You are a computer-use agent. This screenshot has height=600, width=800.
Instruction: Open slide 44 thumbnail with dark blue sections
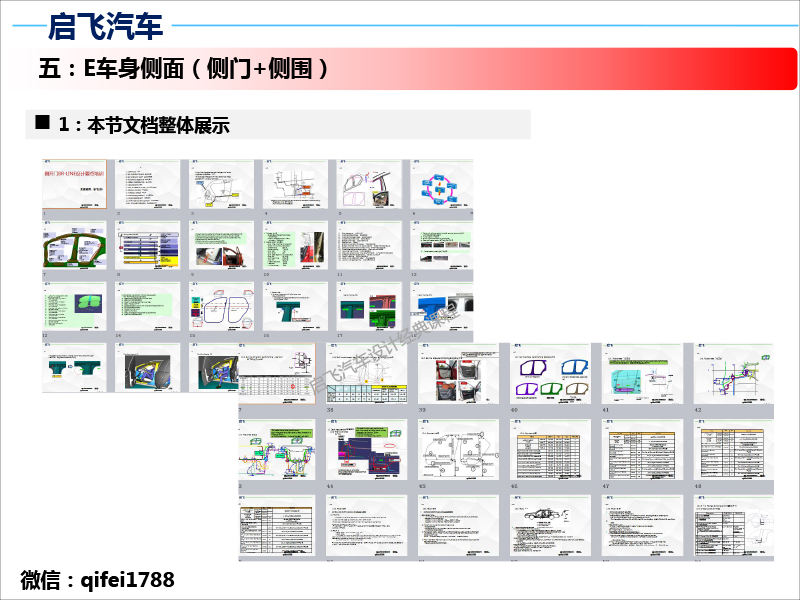point(366,449)
